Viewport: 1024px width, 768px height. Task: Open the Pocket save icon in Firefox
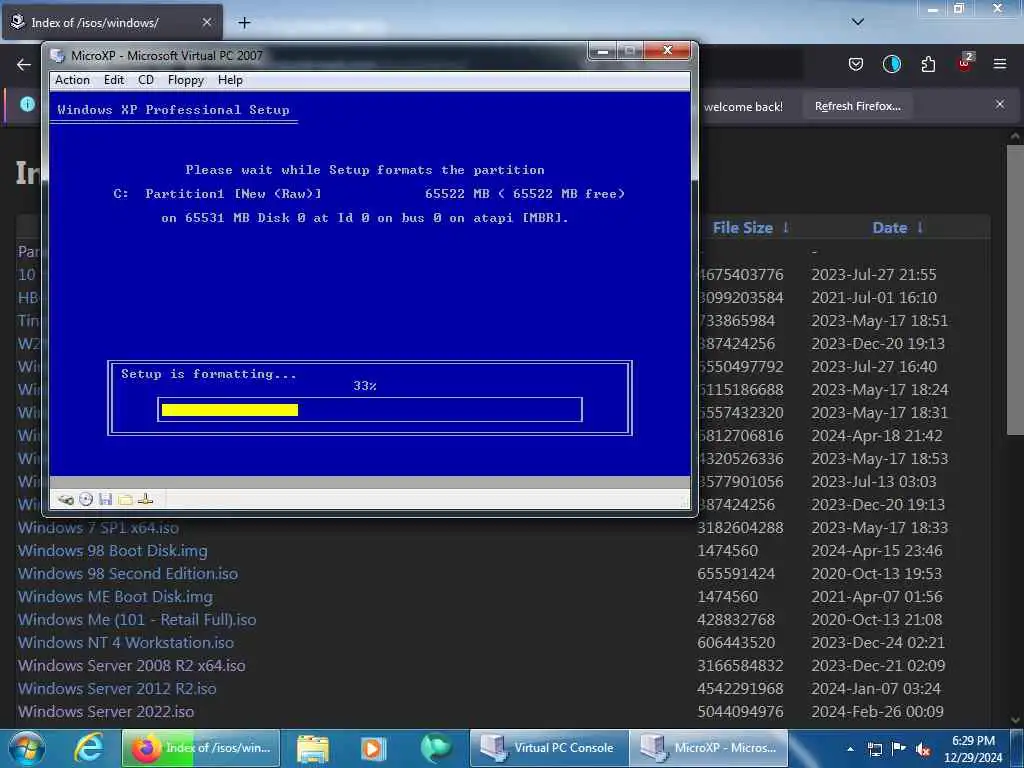[x=856, y=64]
